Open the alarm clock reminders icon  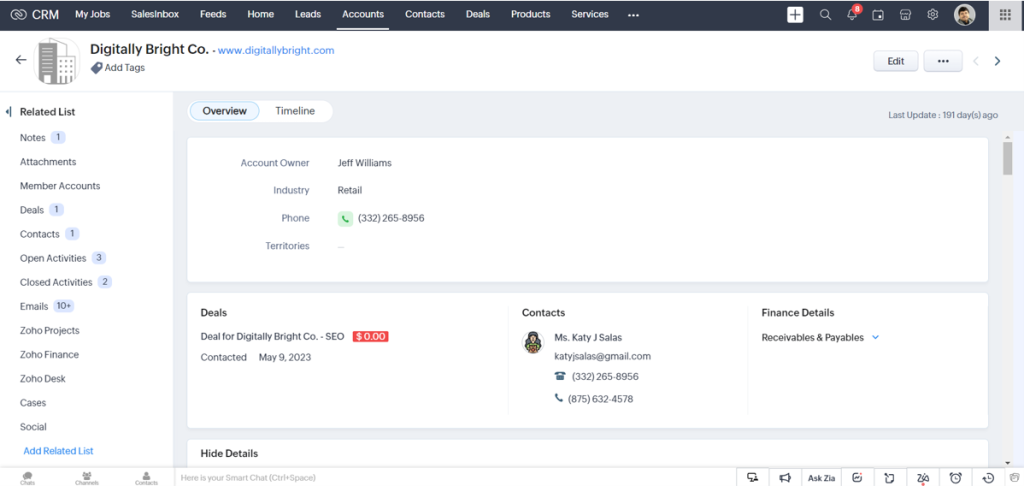click(955, 478)
